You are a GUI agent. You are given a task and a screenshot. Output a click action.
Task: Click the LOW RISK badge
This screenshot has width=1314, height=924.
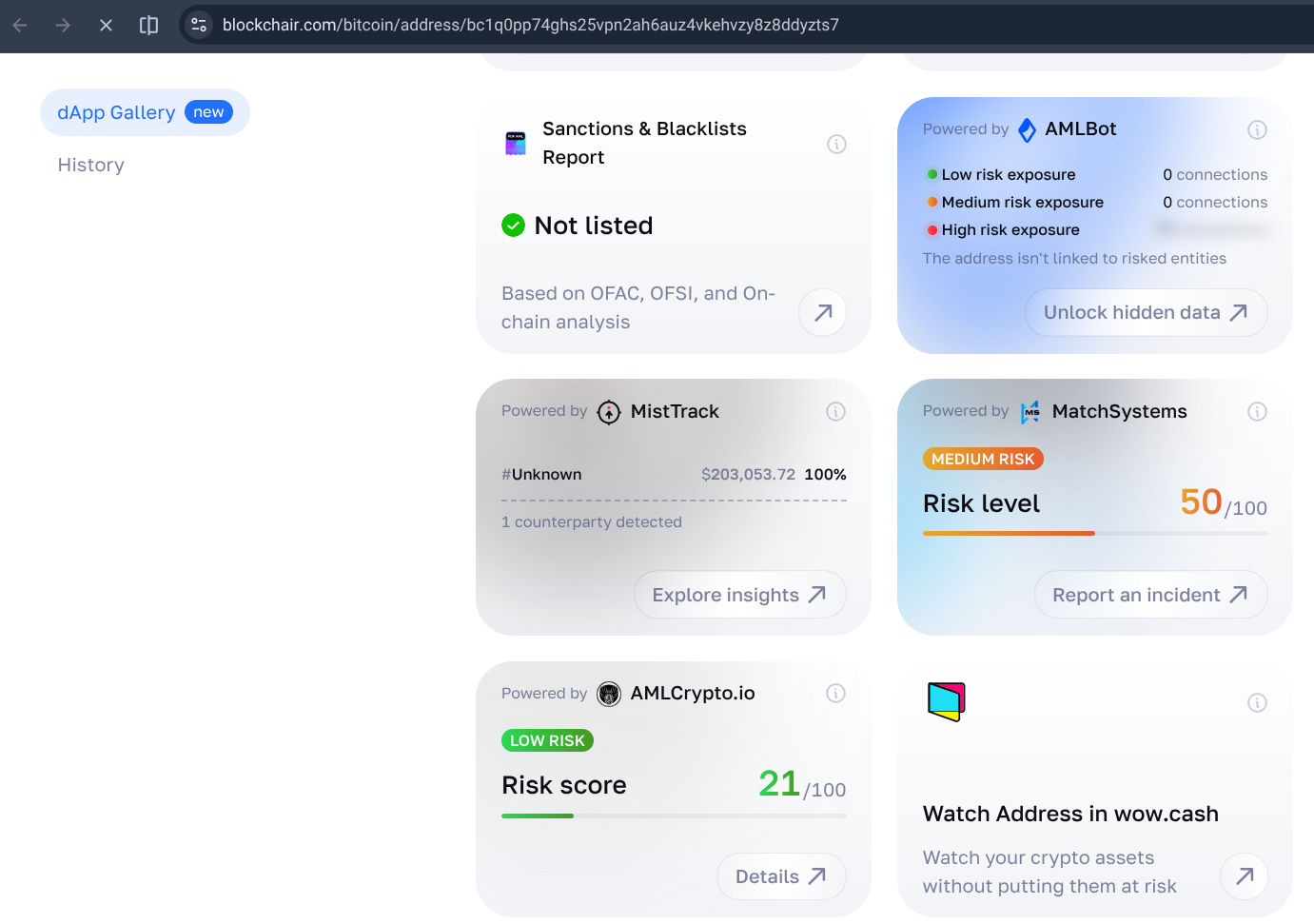[x=547, y=740]
